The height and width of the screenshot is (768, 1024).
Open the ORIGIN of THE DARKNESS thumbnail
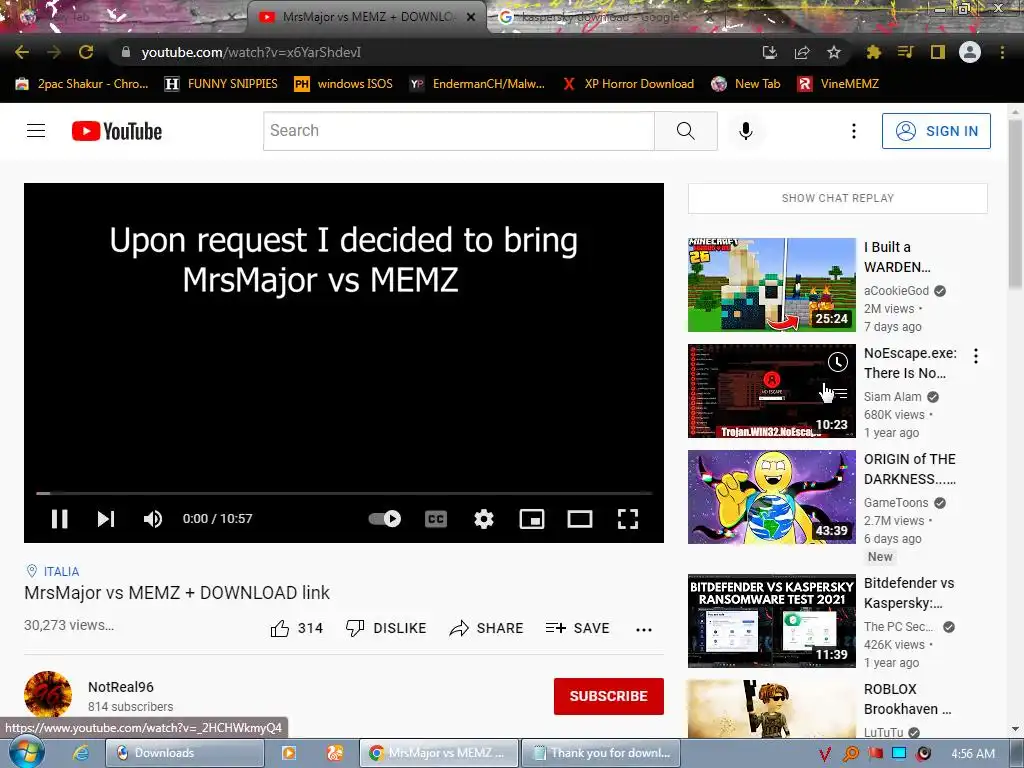click(x=771, y=497)
